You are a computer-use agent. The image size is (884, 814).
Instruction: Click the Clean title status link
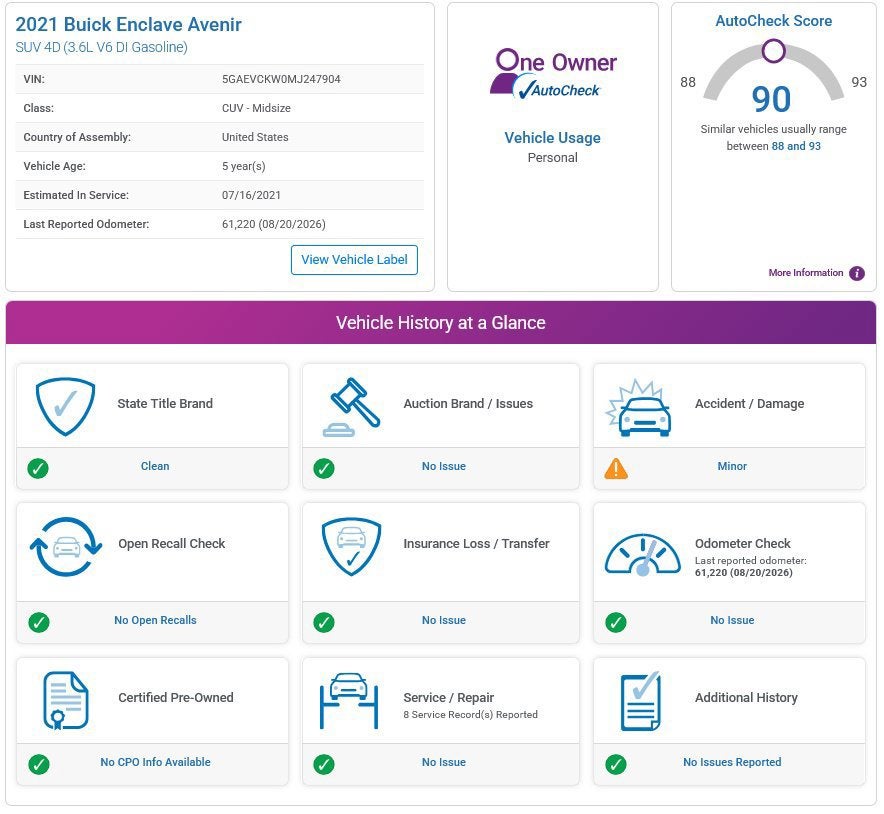155,466
